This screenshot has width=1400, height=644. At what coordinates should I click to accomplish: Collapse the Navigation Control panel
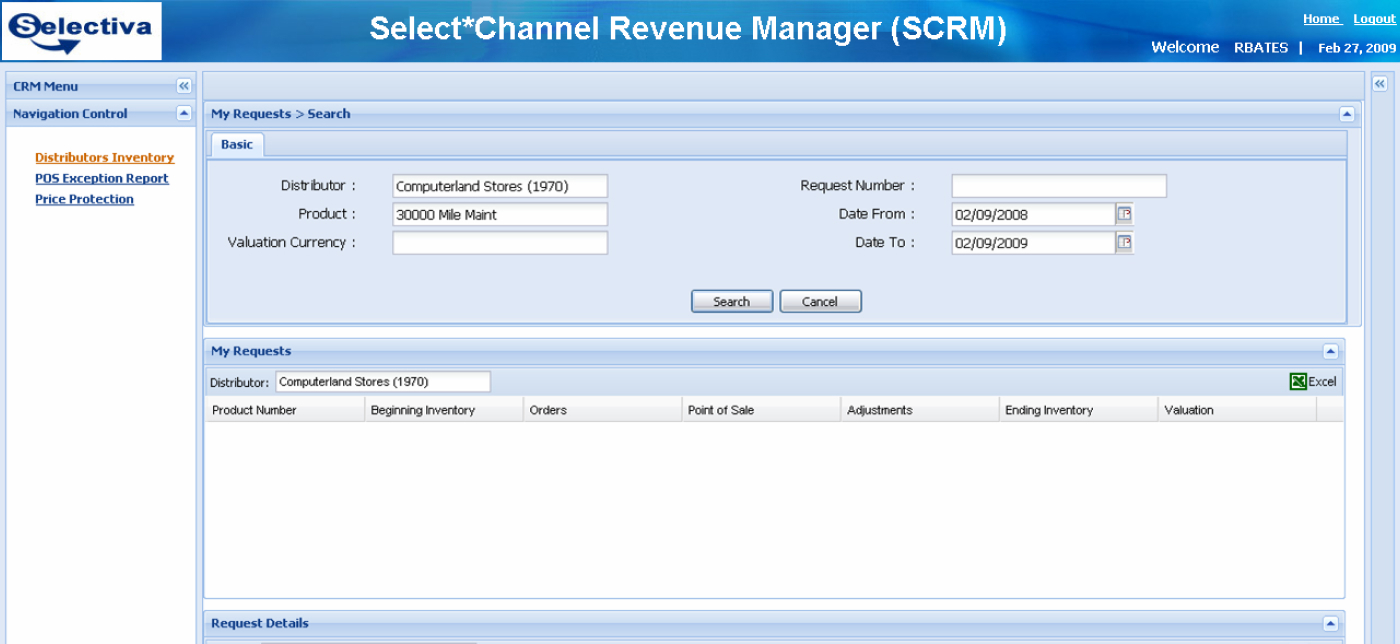183,113
